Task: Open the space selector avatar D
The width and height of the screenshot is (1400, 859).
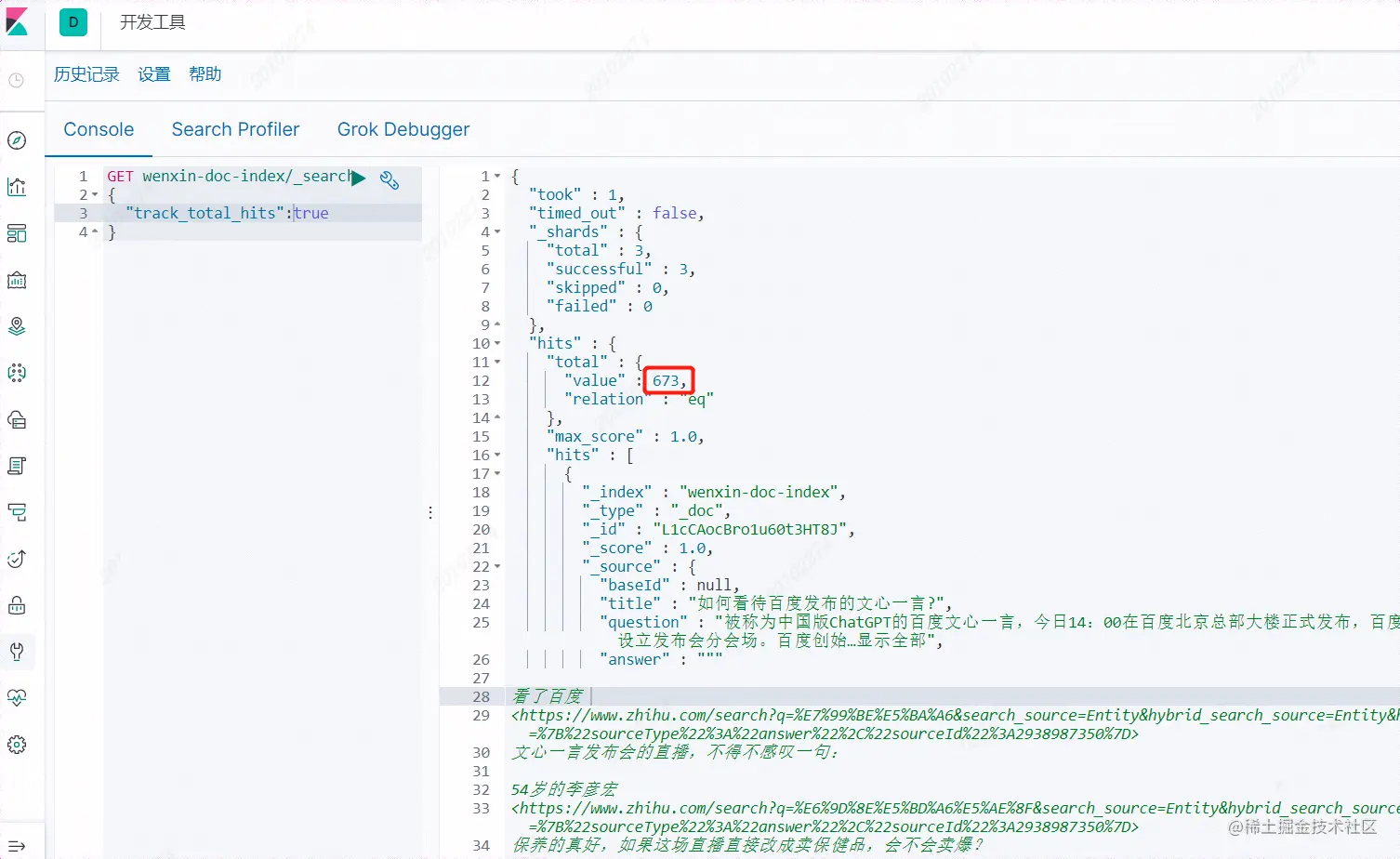Action: (x=73, y=22)
